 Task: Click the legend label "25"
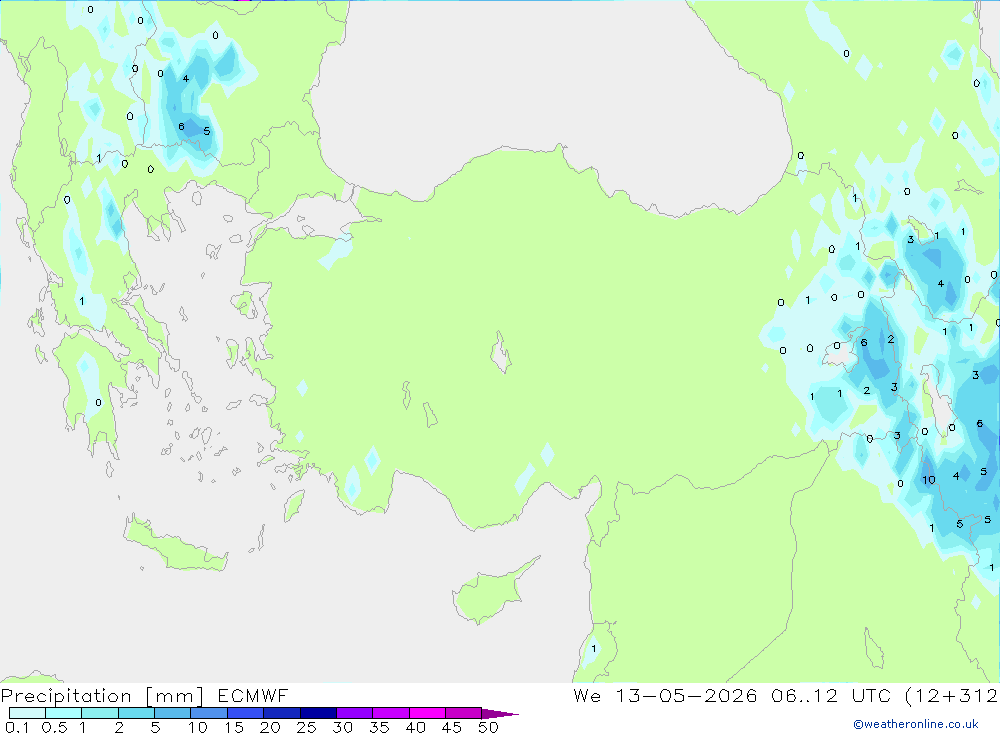(306, 727)
